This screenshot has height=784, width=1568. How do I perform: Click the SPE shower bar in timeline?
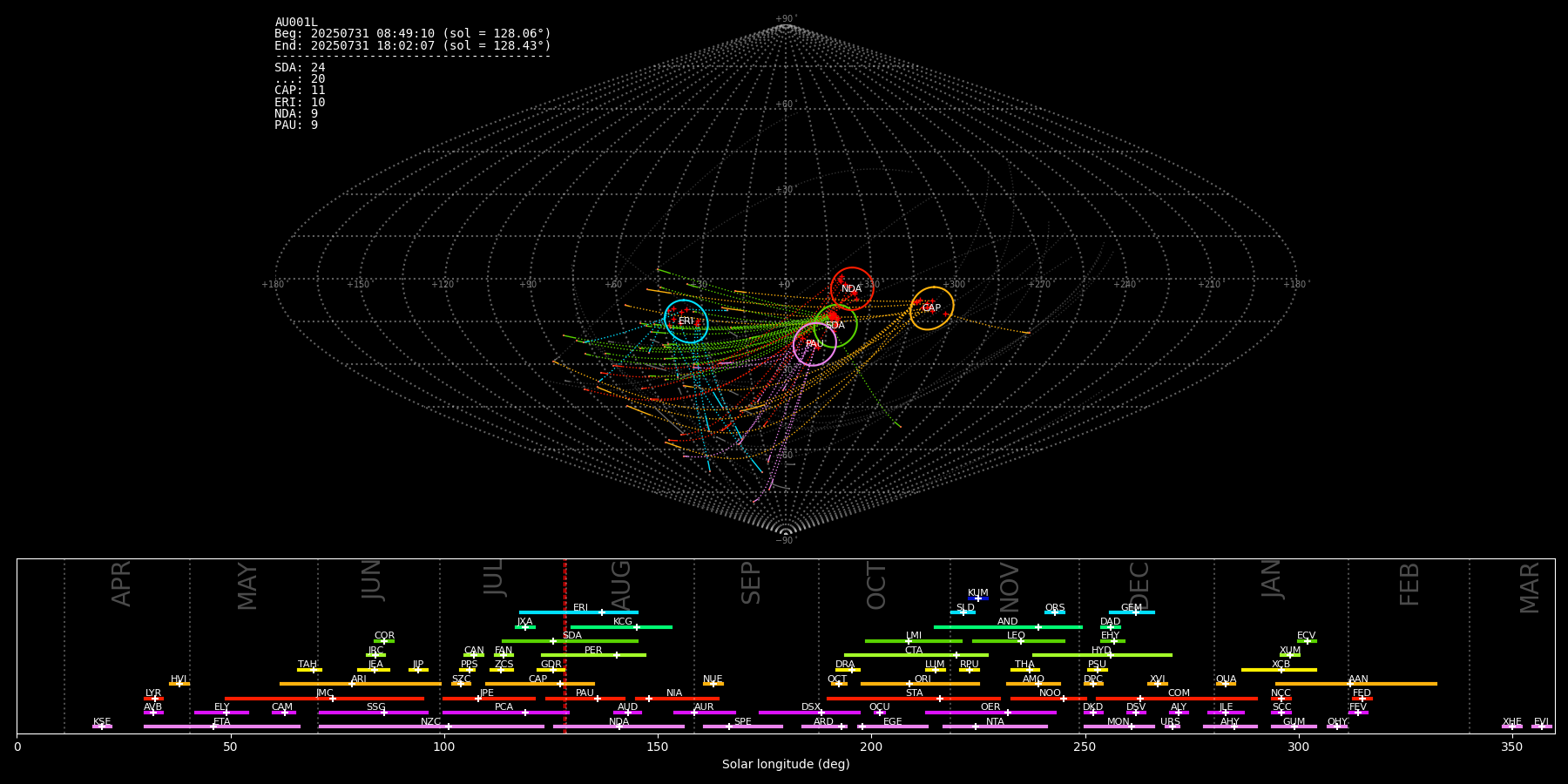point(743,727)
